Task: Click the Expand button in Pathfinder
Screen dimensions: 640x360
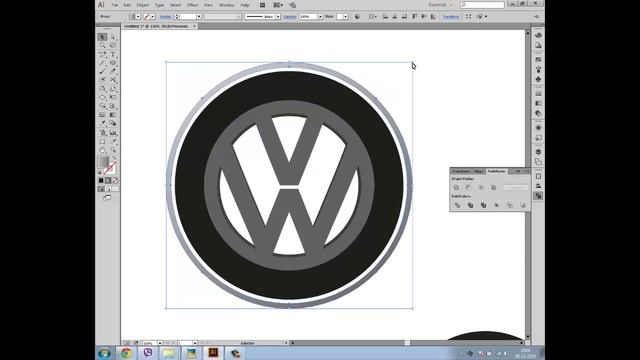Action: pyautogui.click(x=516, y=187)
